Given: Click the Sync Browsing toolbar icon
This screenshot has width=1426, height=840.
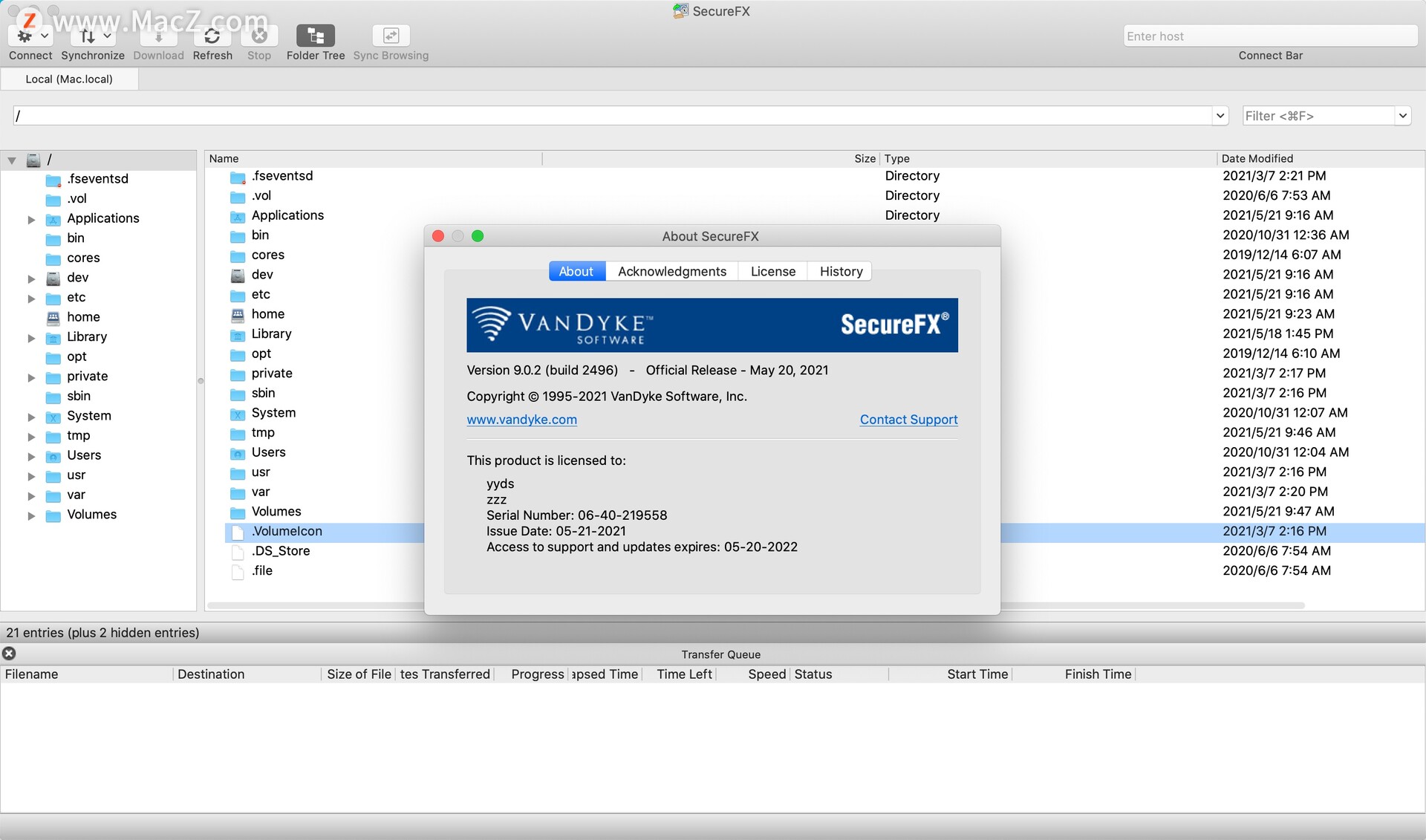Looking at the screenshot, I should (391, 36).
